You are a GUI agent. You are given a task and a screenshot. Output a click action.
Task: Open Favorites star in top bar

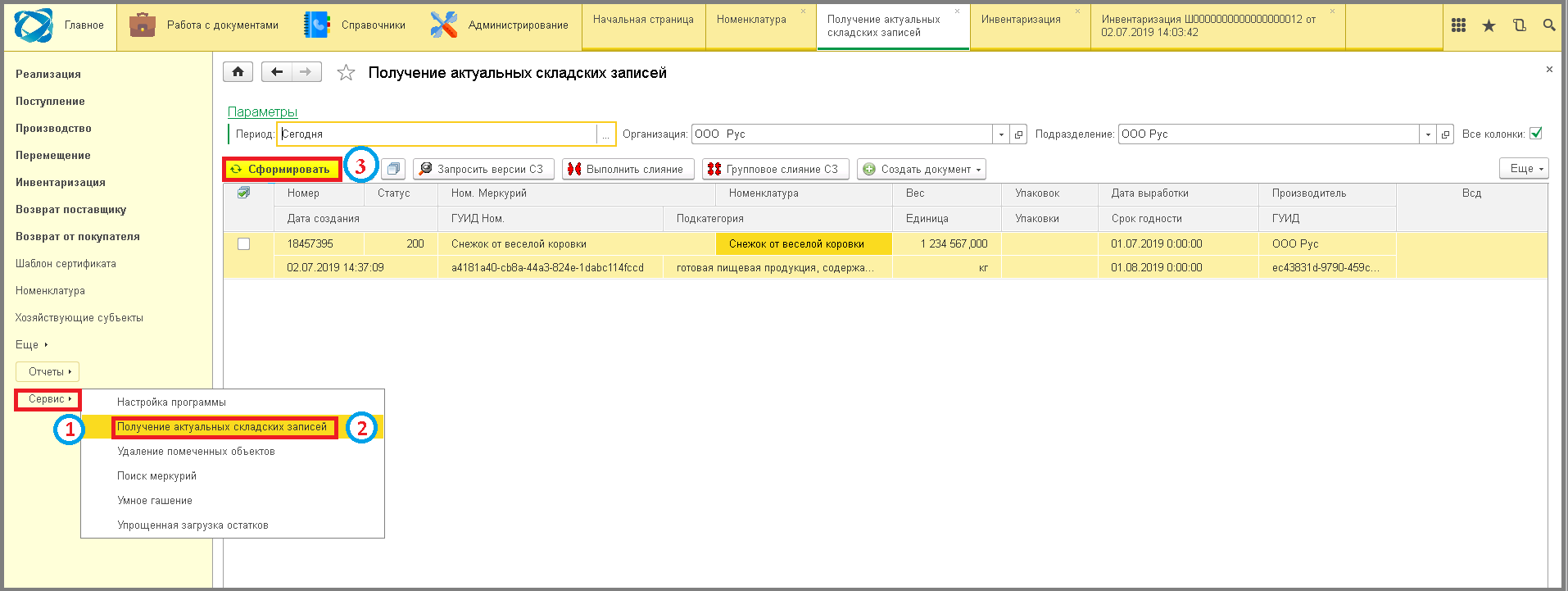pyautogui.click(x=1489, y=25)
